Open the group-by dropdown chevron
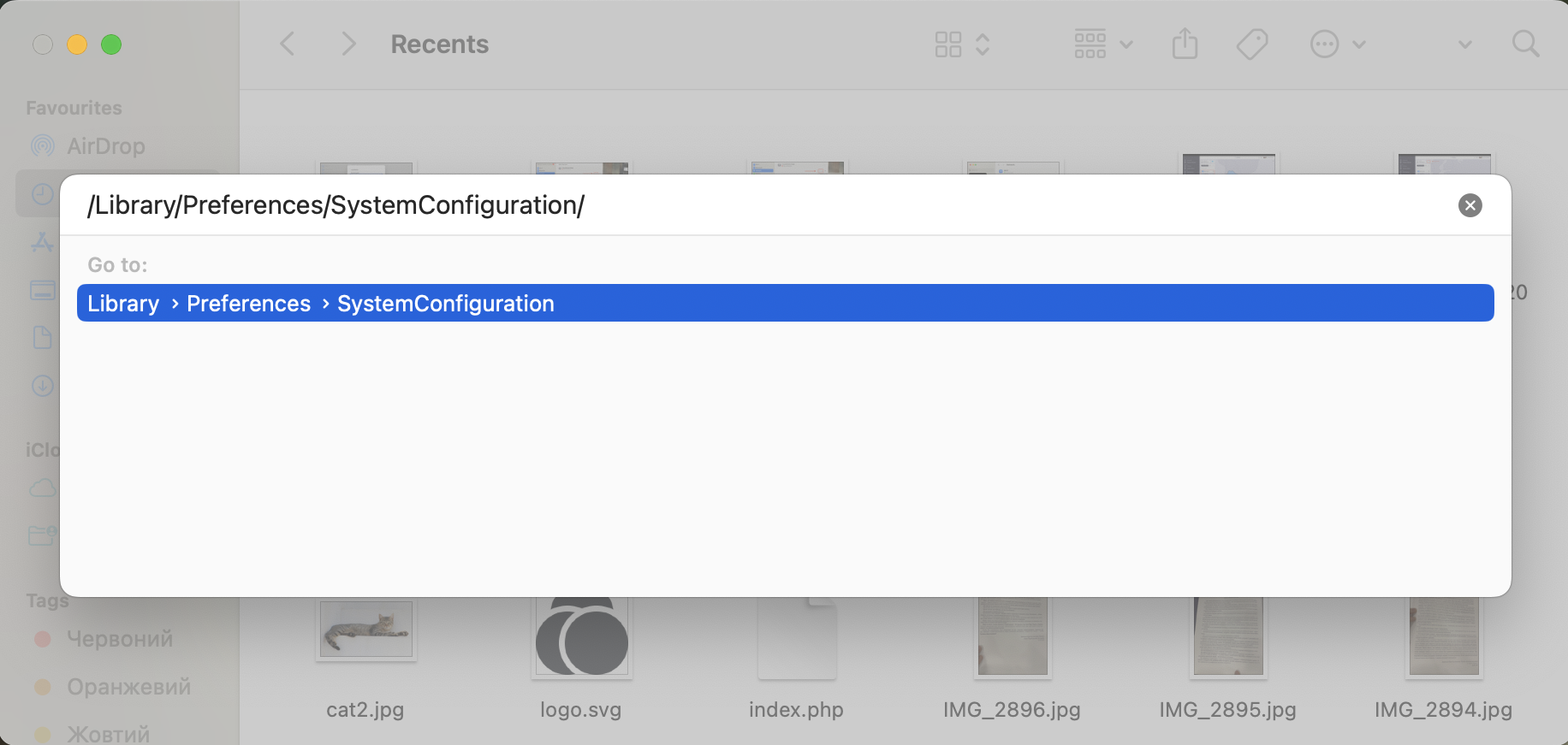1568x745 pixels. 1128,44
